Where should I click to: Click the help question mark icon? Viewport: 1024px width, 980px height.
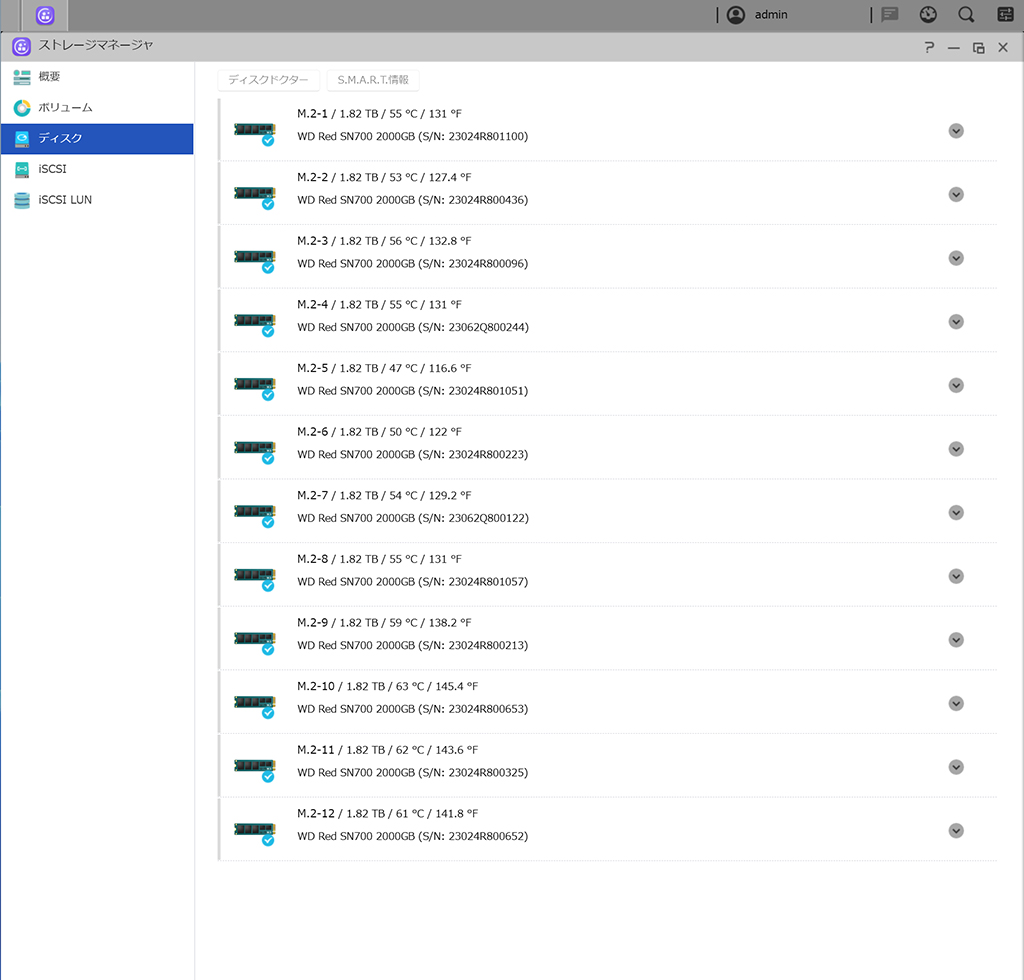929,48
